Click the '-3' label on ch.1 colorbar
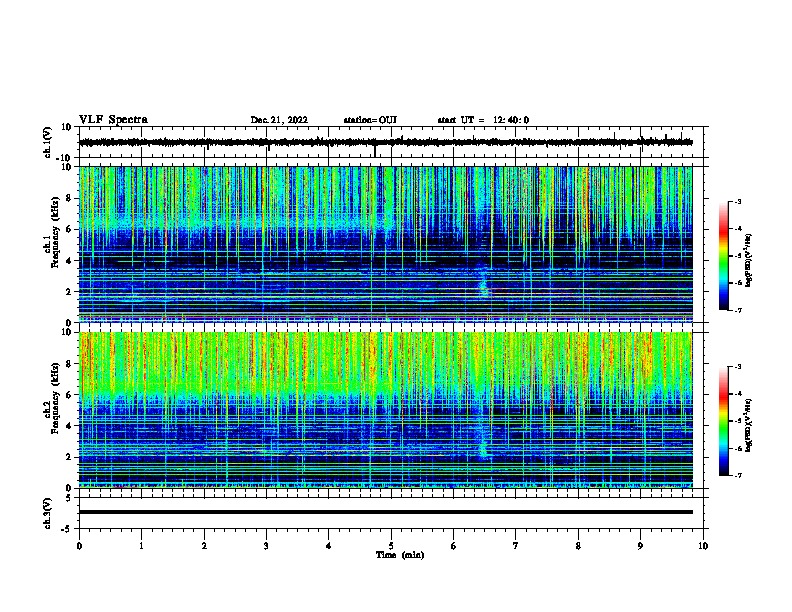This screenshot has height=612, width=792. 738,201
